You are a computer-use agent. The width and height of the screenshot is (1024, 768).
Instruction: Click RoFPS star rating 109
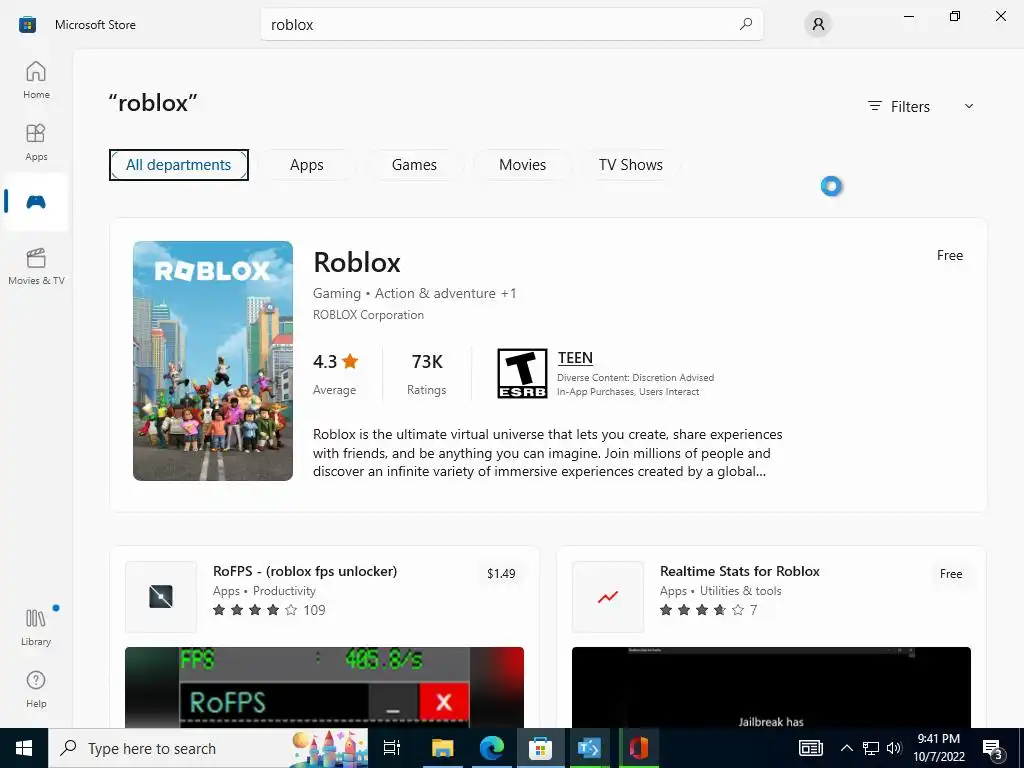[x=269, y=610]
